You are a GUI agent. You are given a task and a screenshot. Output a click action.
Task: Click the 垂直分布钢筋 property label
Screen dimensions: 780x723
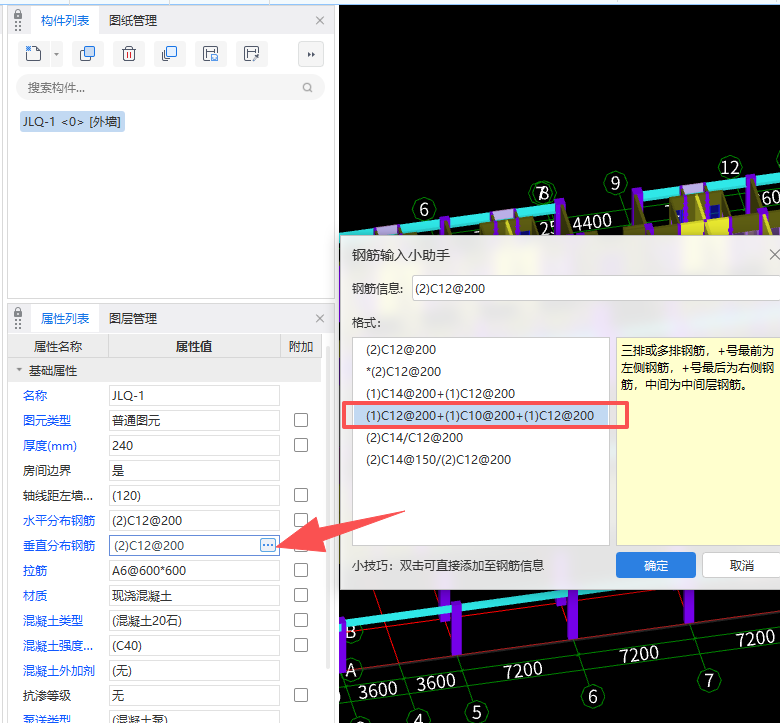click(x=59, y=545)
